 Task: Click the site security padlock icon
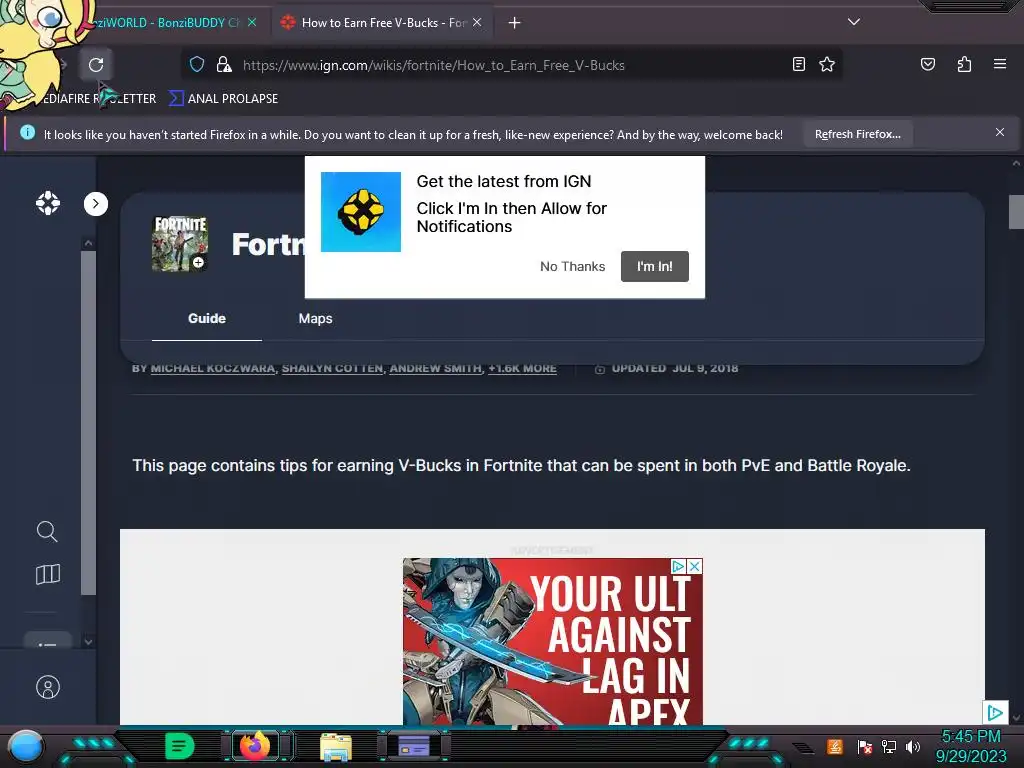pos(224,65)
